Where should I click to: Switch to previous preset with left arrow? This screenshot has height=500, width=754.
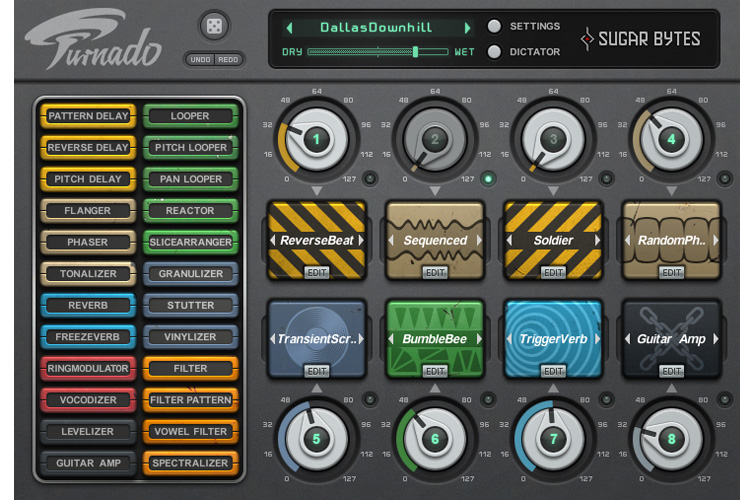tap(290, 27)
